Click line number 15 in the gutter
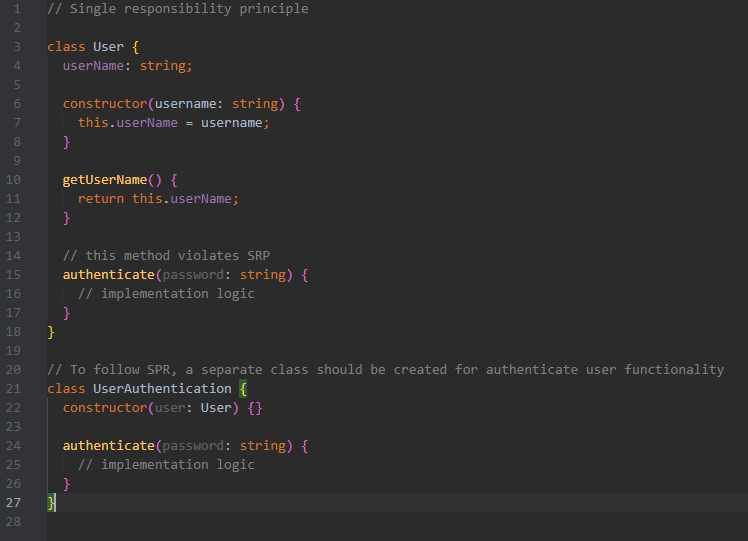The width and height of the screenshot is (748, 541). [13, 275]
